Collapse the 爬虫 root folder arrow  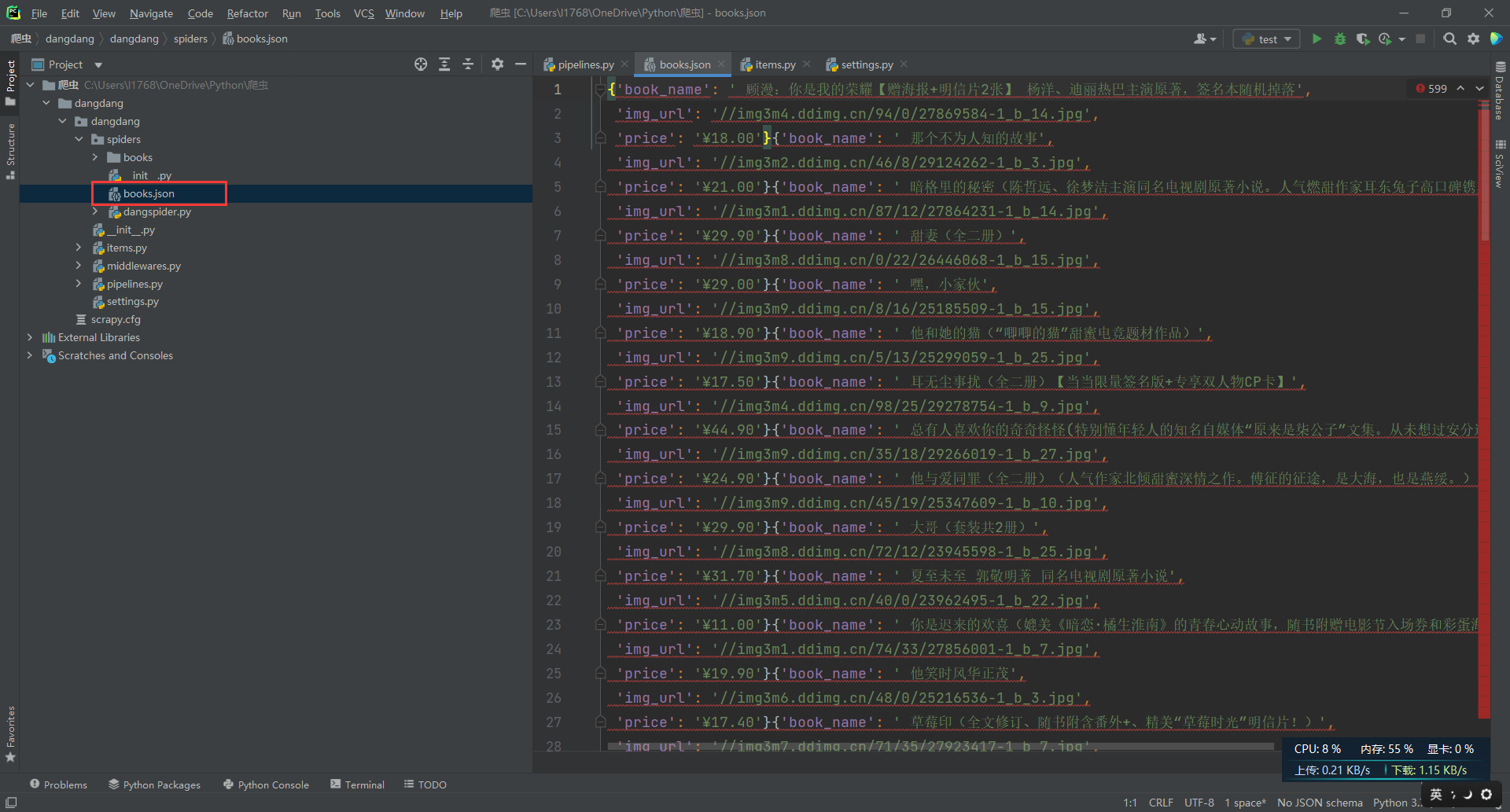coord(30,85)
